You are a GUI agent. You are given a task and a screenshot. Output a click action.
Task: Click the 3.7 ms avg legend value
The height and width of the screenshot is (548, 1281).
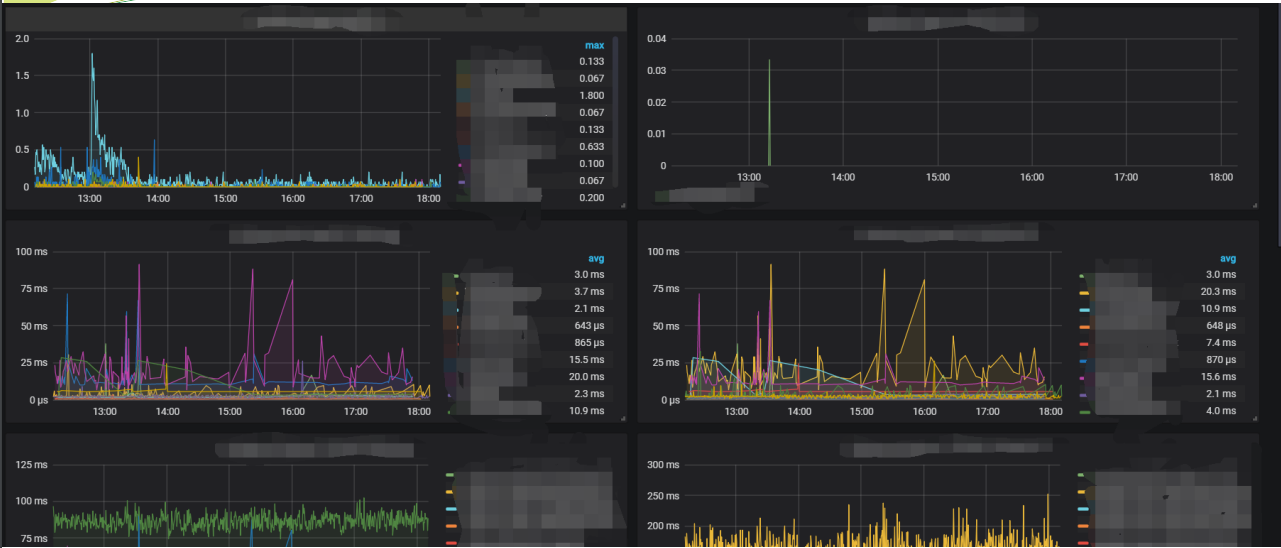pos(589,291)
